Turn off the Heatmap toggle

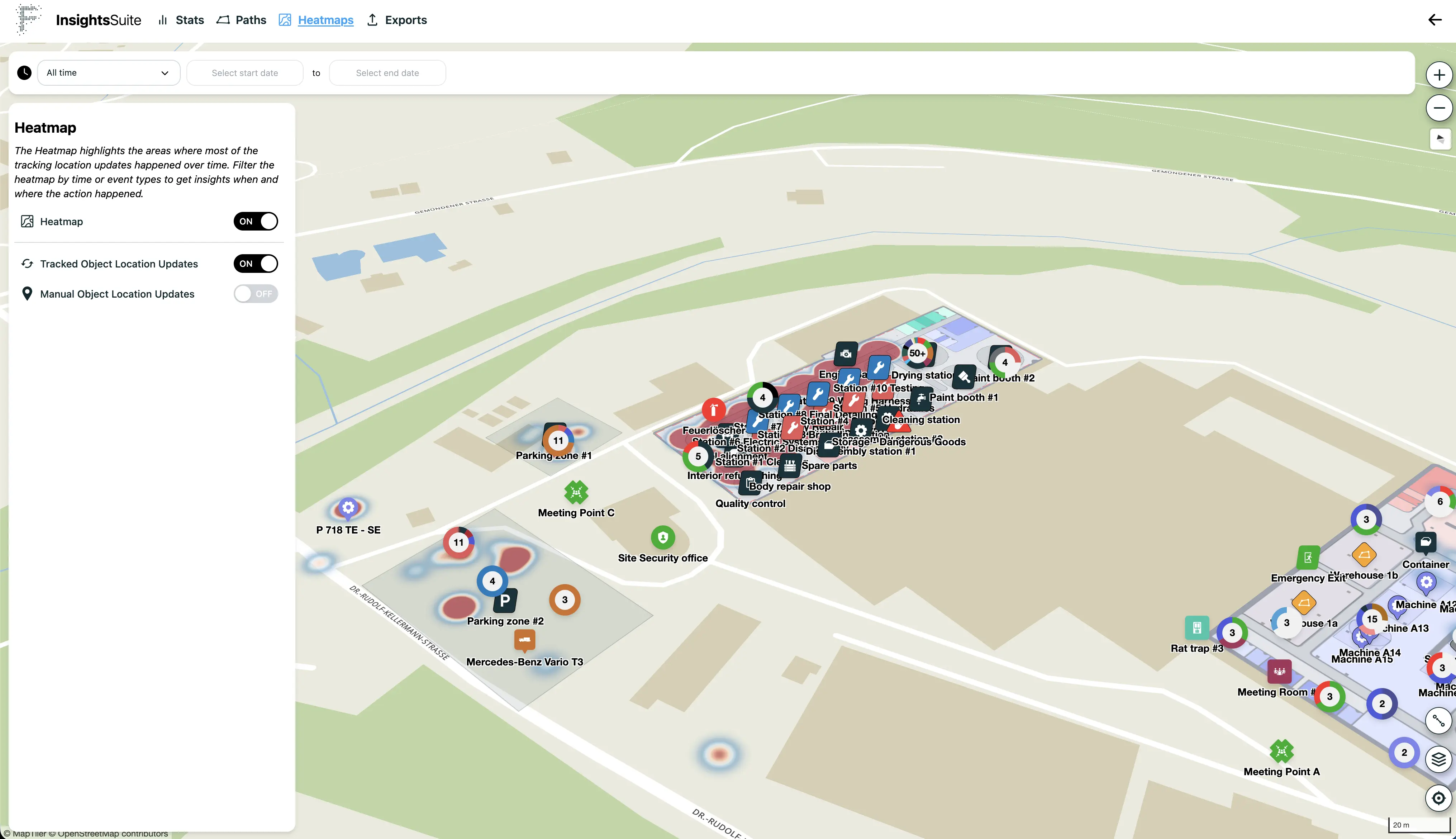[256, 221]
